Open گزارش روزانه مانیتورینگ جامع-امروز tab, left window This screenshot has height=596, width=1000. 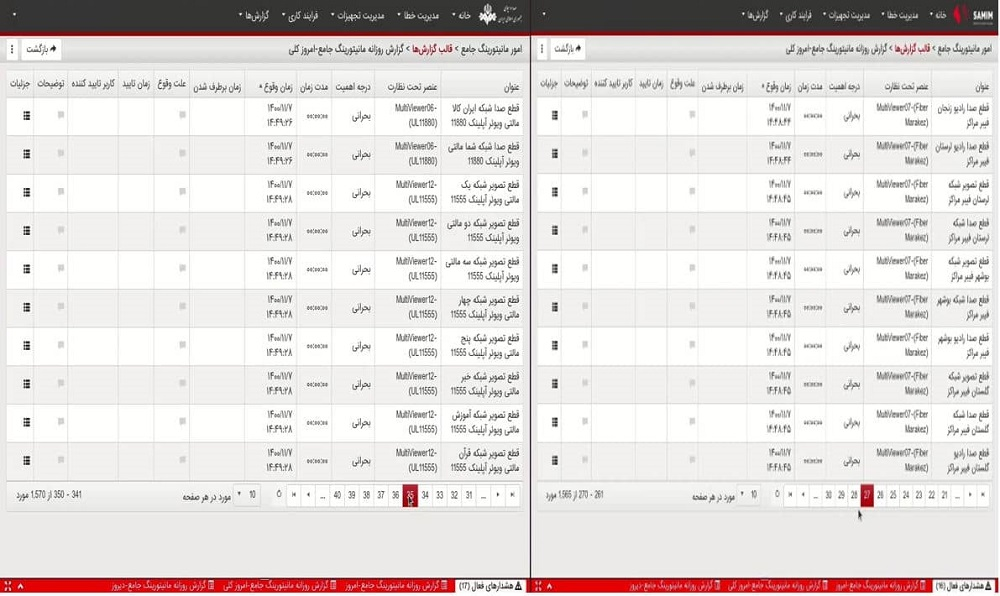pyautogui.click(x=397, y=586)
